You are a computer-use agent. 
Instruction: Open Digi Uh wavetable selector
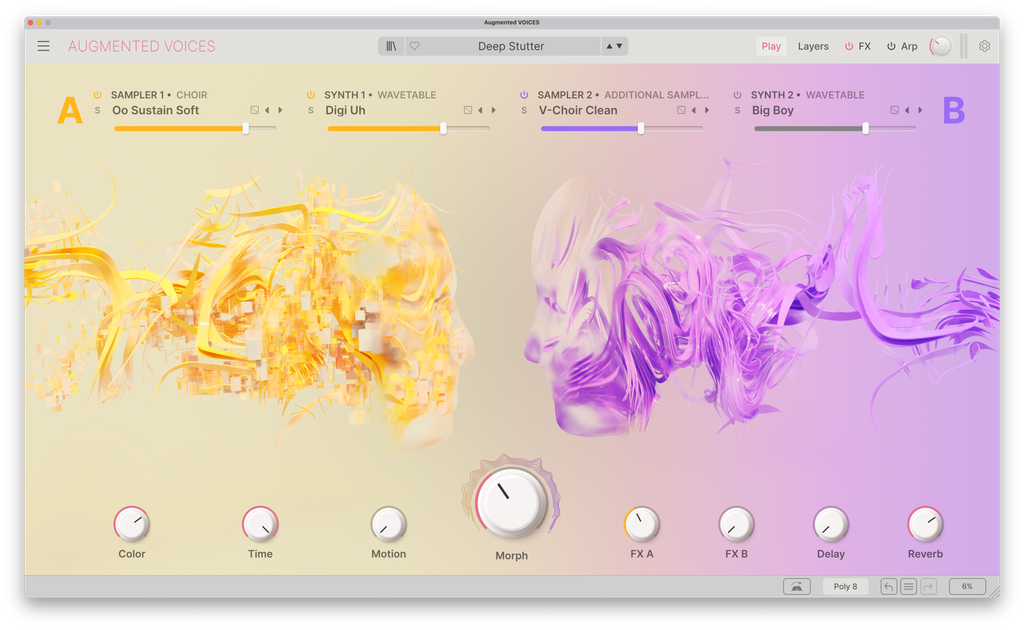[345, 110]
